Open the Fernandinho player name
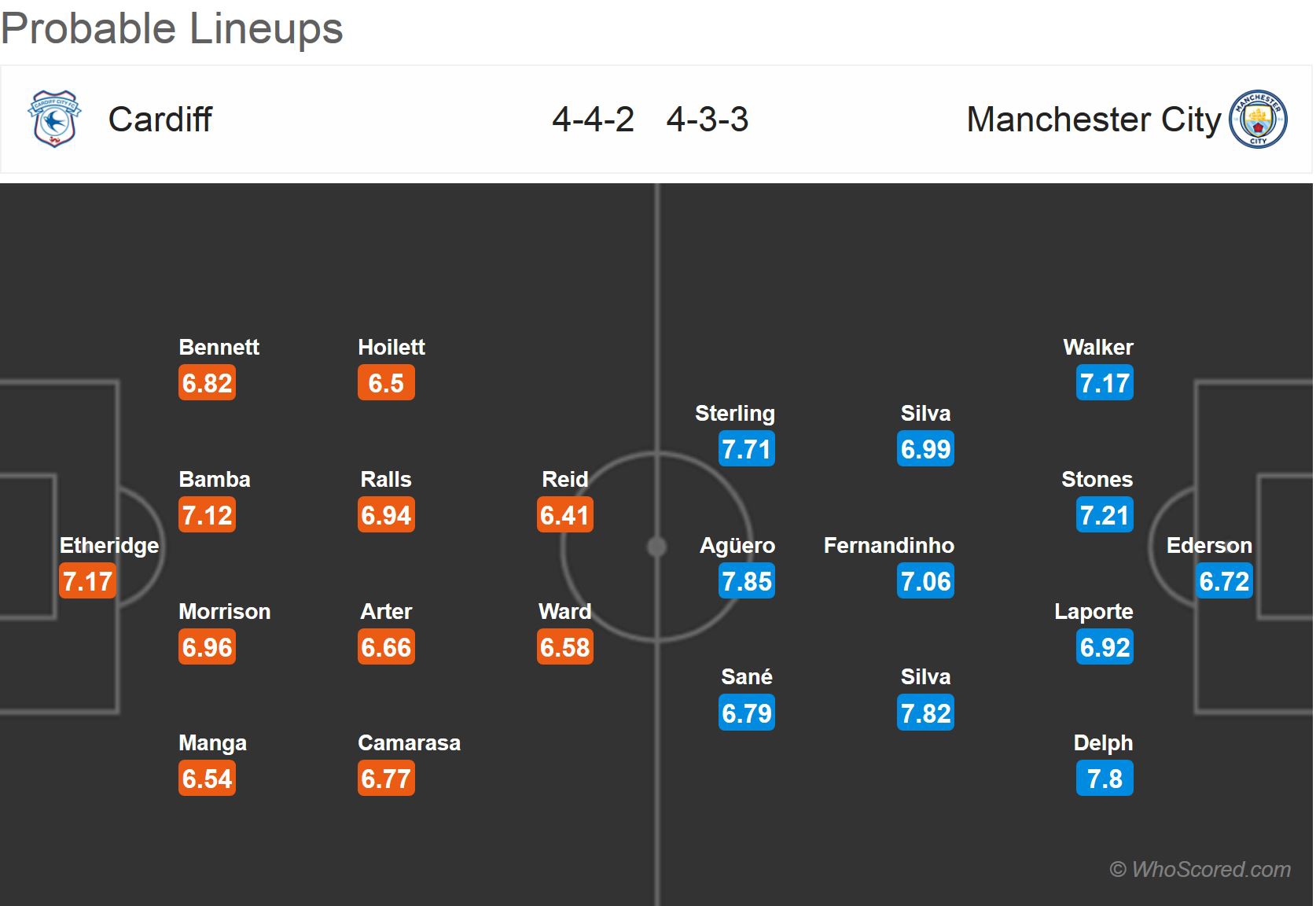Screen dimensions: 1316x906 pos(888,546)
